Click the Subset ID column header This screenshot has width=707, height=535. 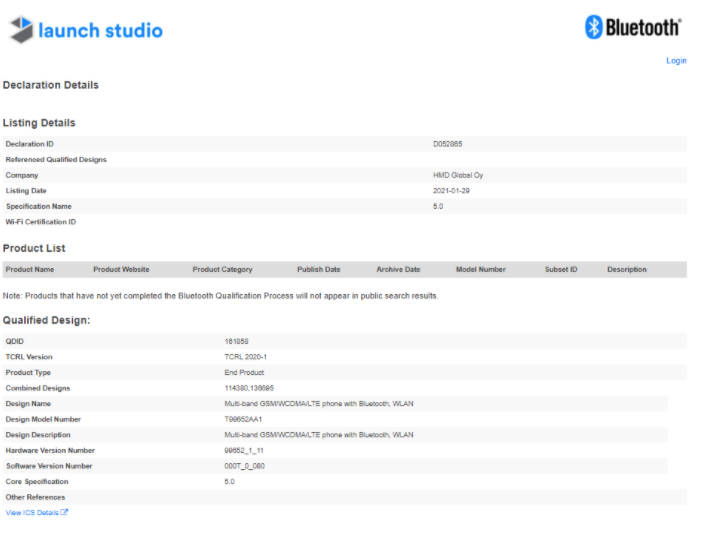[x=561, y=269]
